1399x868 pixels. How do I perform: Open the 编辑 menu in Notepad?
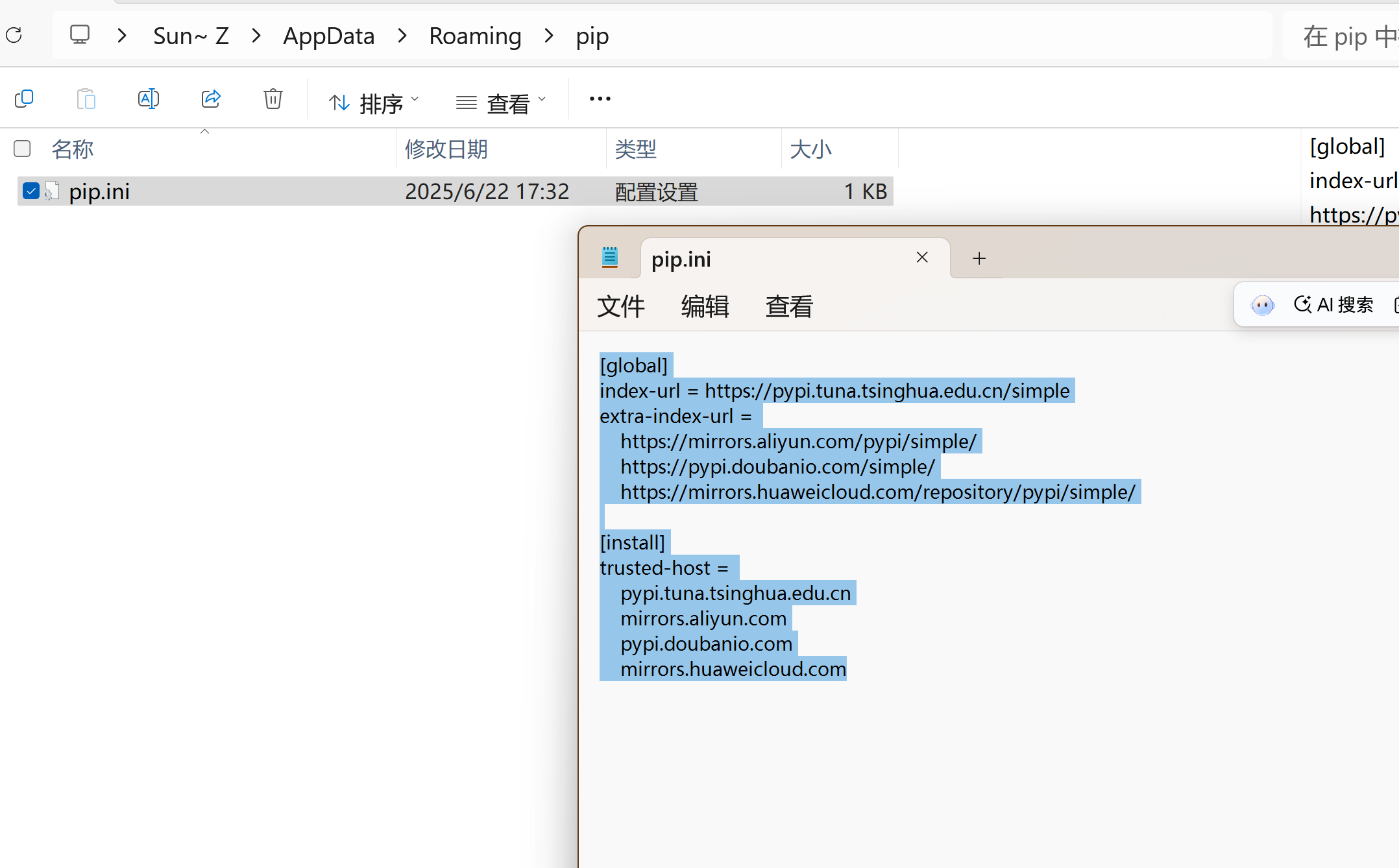click(x=705, y=306)
